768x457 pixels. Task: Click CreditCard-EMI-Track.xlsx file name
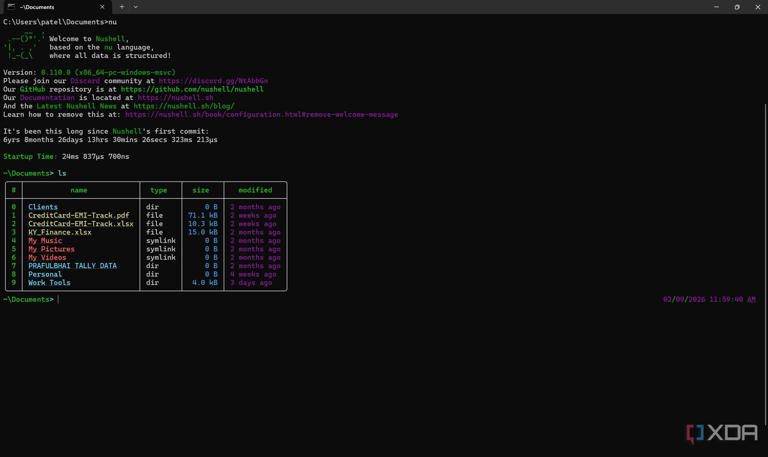coord(81,223)
